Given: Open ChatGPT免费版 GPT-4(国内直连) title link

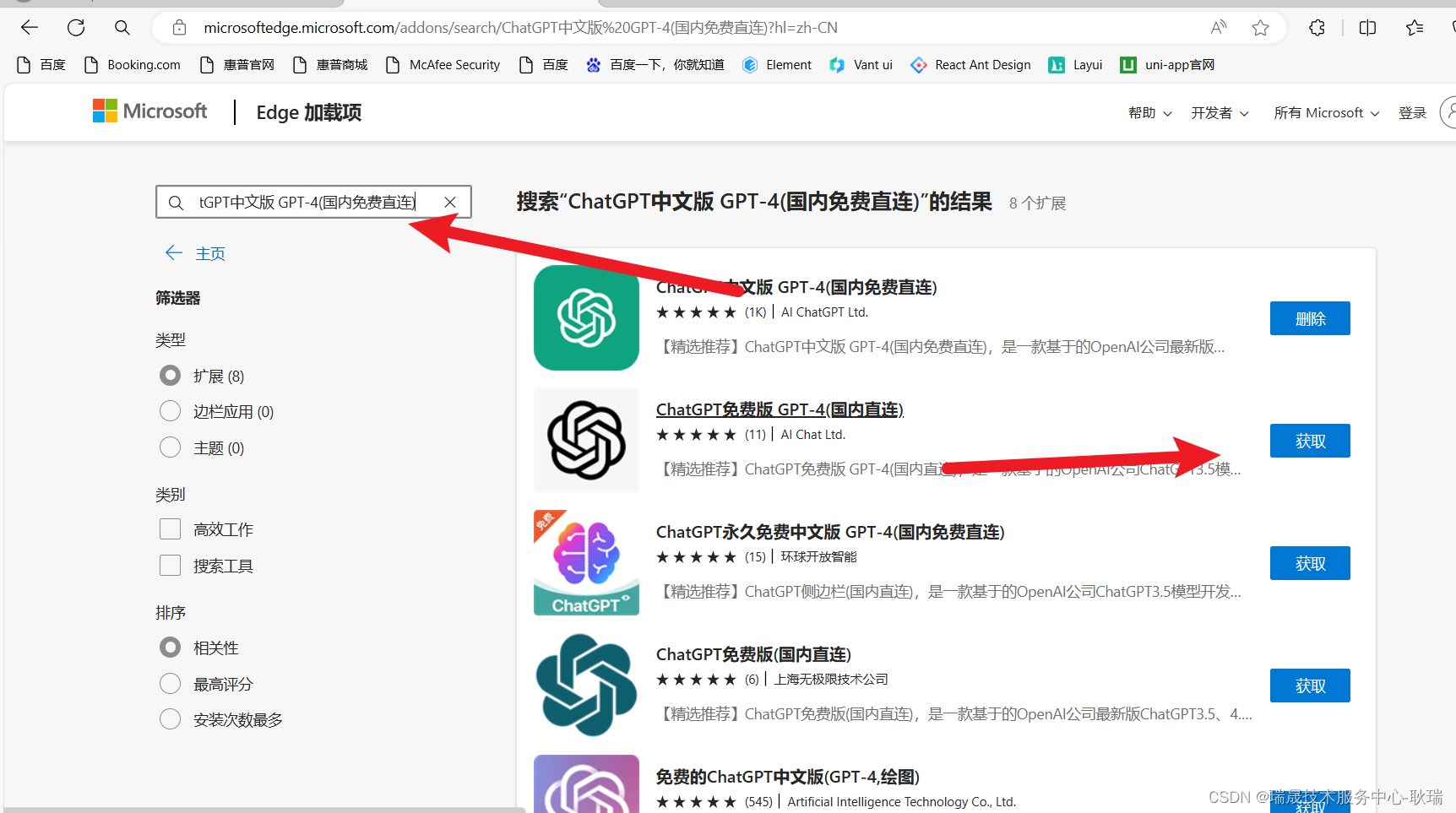Looking at the screenshot, I should tap(780, 409).
